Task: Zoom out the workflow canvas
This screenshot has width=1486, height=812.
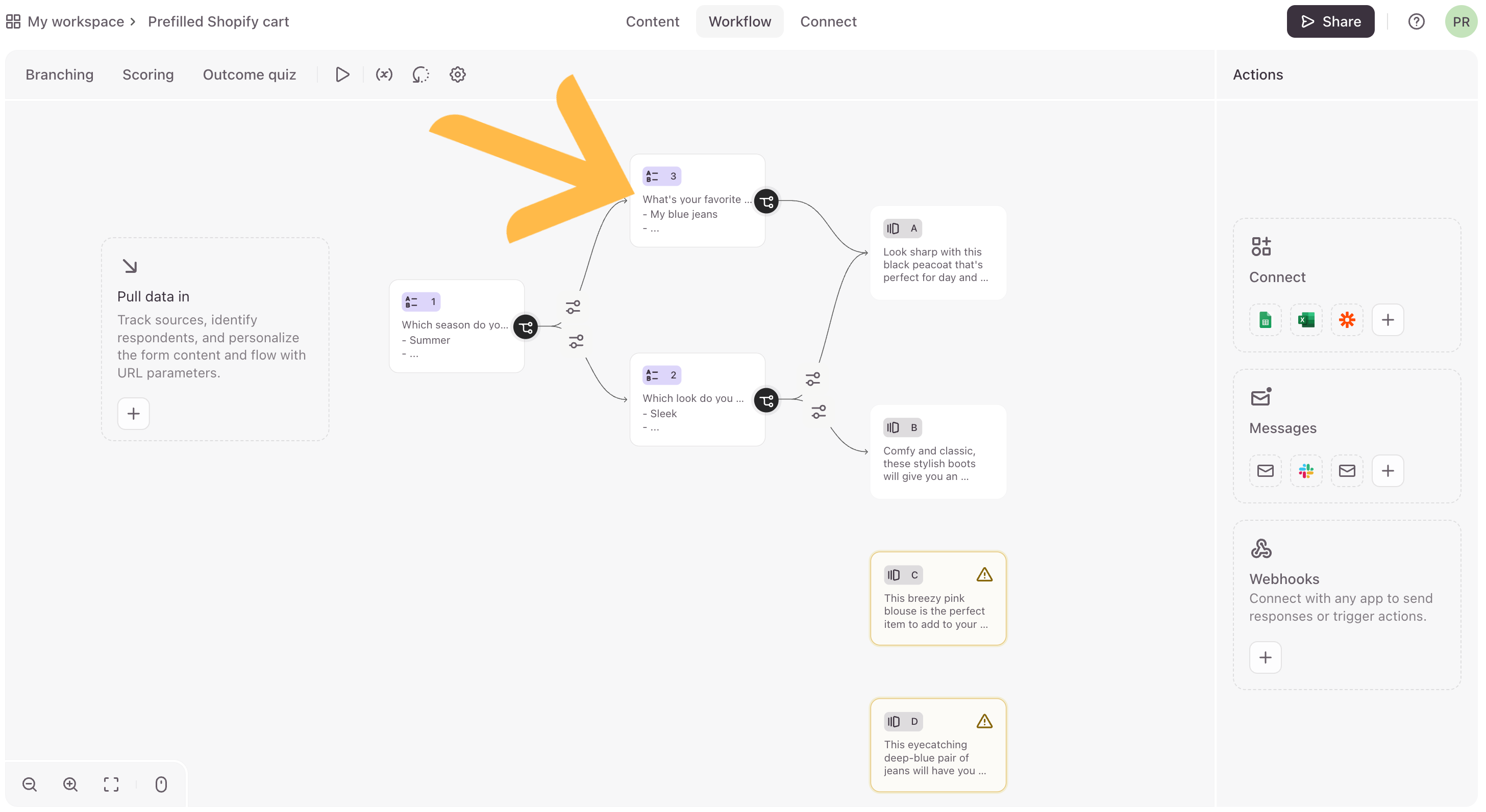Action: (x=30, y=784)
